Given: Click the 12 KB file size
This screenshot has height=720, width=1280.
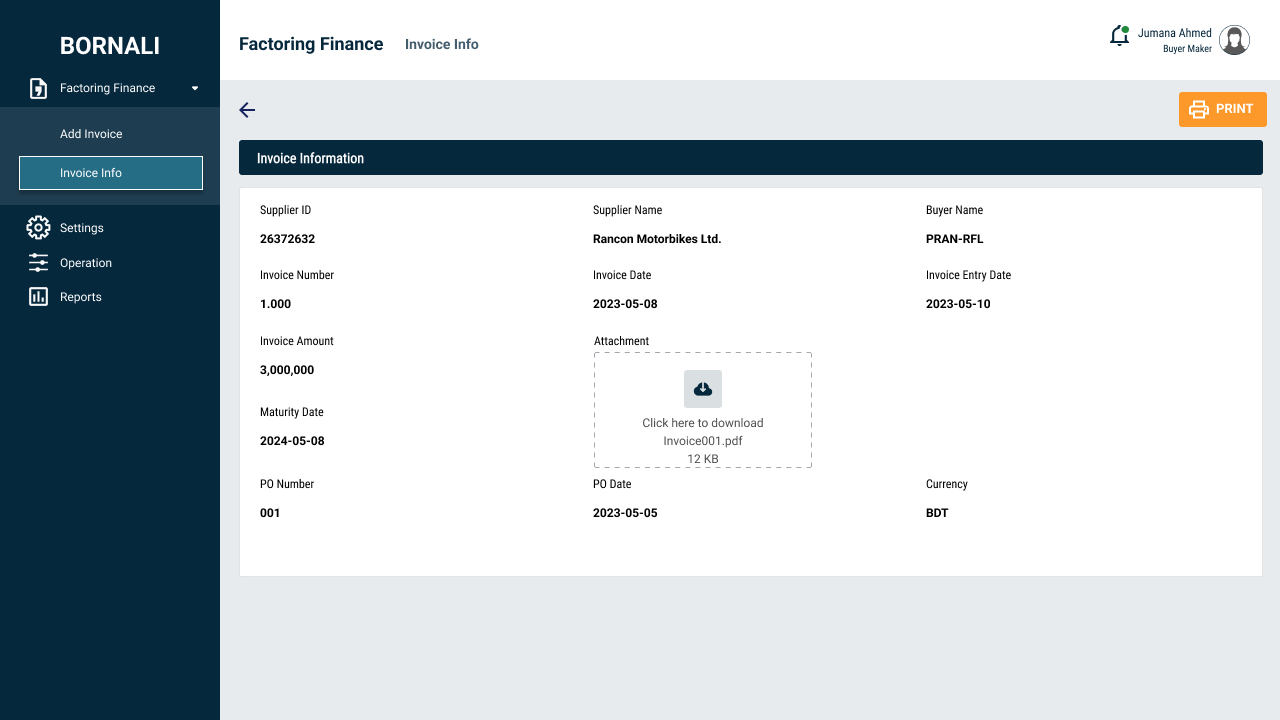Looking at the screenshot, I should [703, 459].
